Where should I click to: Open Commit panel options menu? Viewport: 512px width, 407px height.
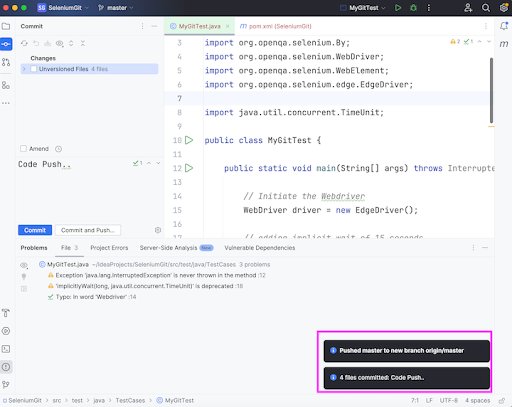click(x=142, y=26)
